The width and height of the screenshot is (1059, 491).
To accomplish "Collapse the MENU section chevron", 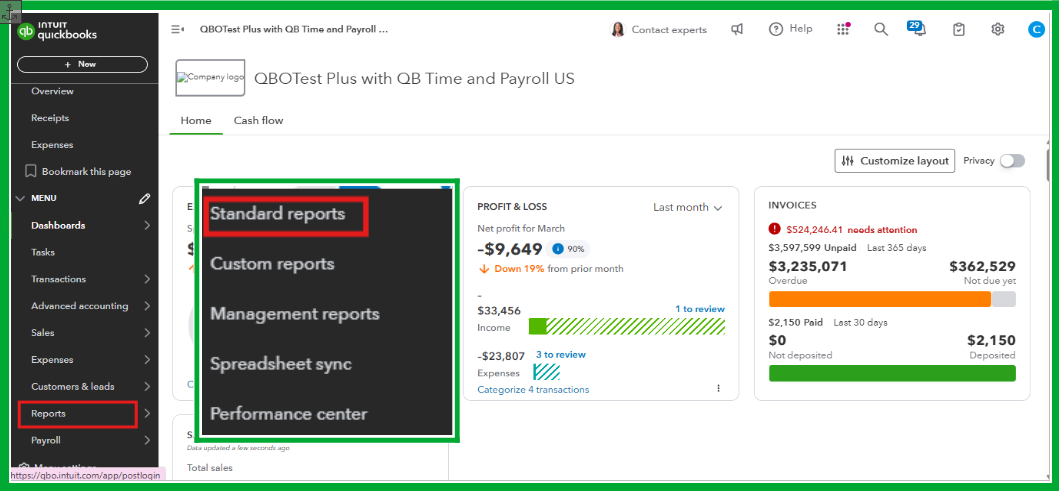I will [x=20, y=199].
